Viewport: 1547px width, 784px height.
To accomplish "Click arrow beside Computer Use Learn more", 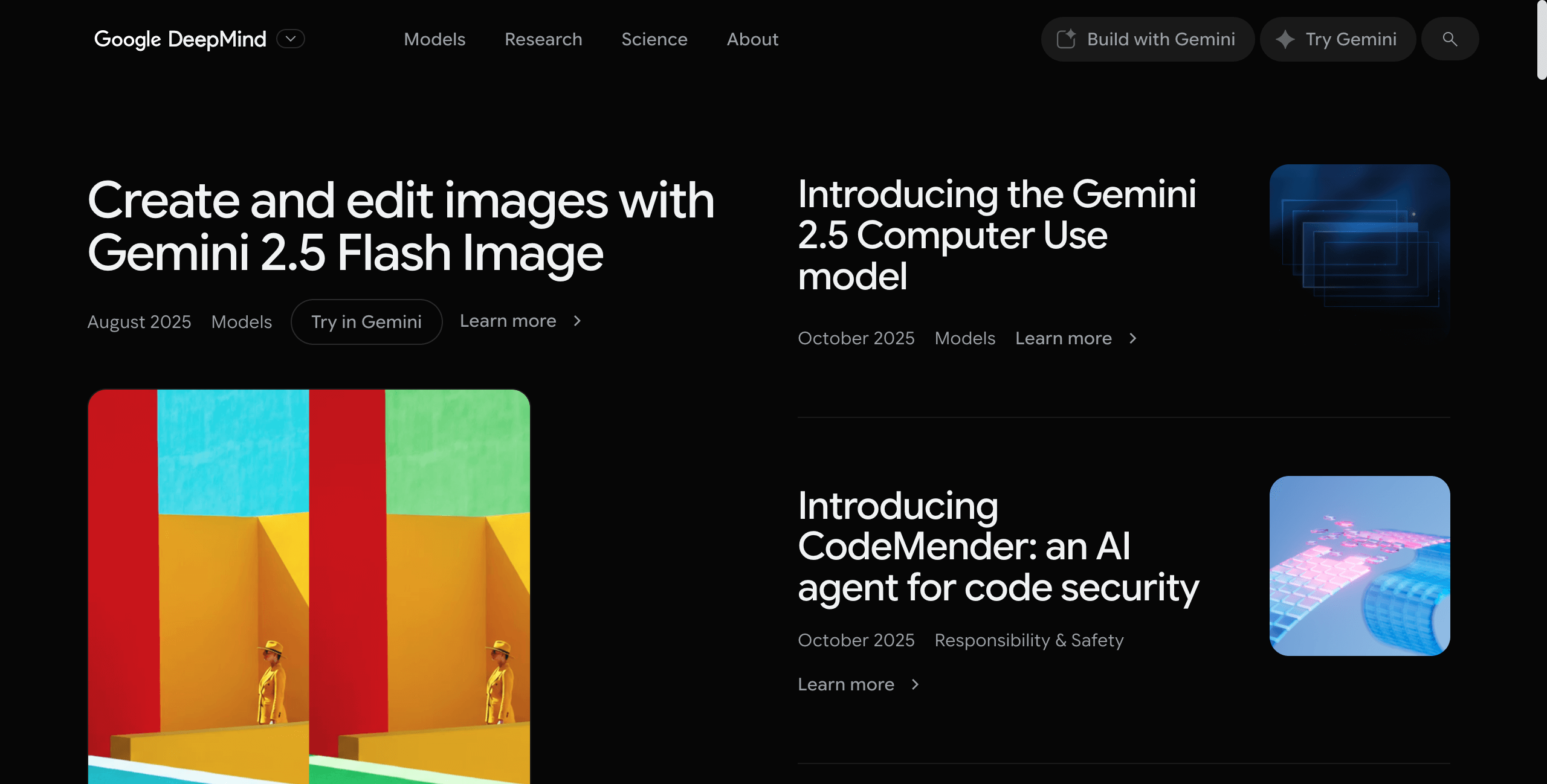I will (x=1132, y=338).
